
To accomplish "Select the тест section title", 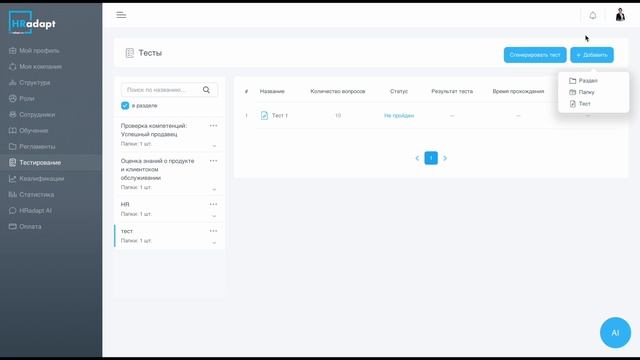I will coord(127,231).
